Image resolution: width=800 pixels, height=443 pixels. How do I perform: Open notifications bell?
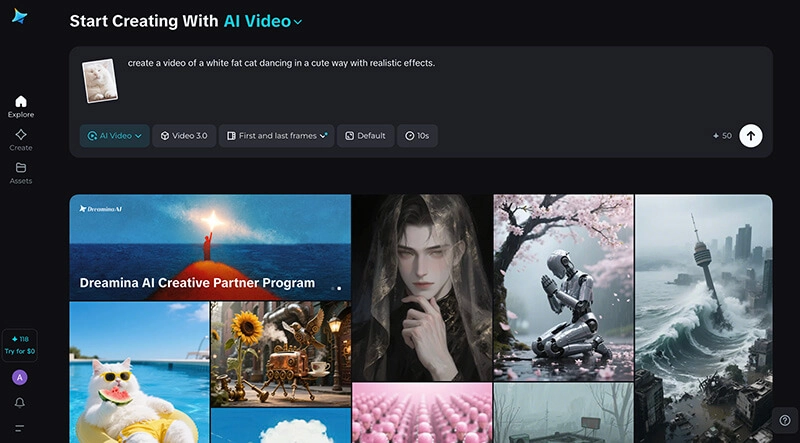tap(19, 403)
